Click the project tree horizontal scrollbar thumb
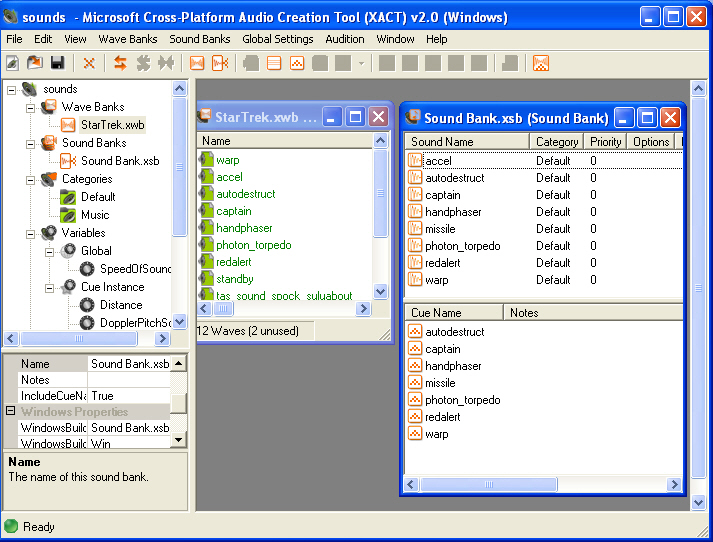 (x=79, y=338)
